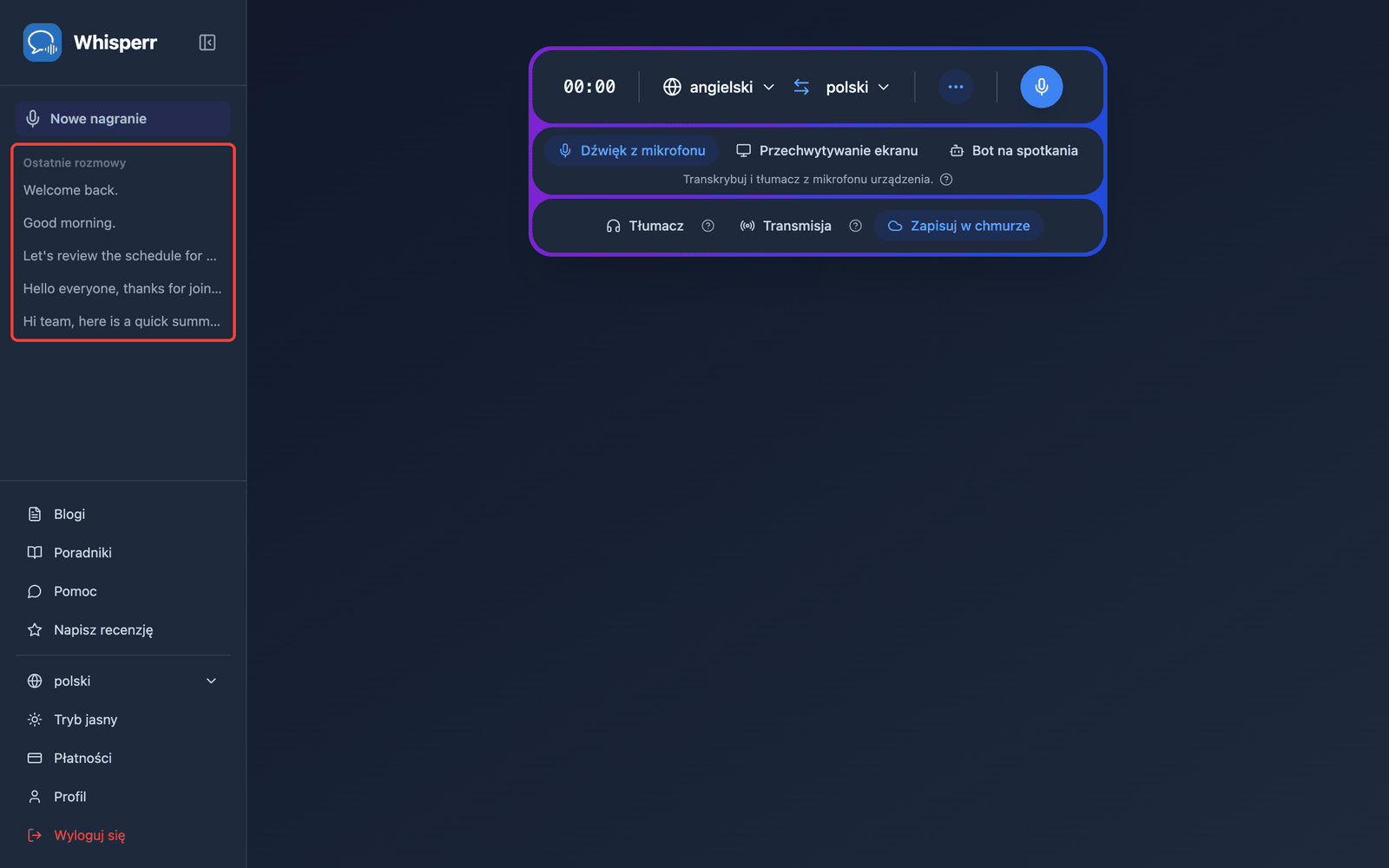Select the Dźwięk z mikrofonu tab

[x=632, y=150]
